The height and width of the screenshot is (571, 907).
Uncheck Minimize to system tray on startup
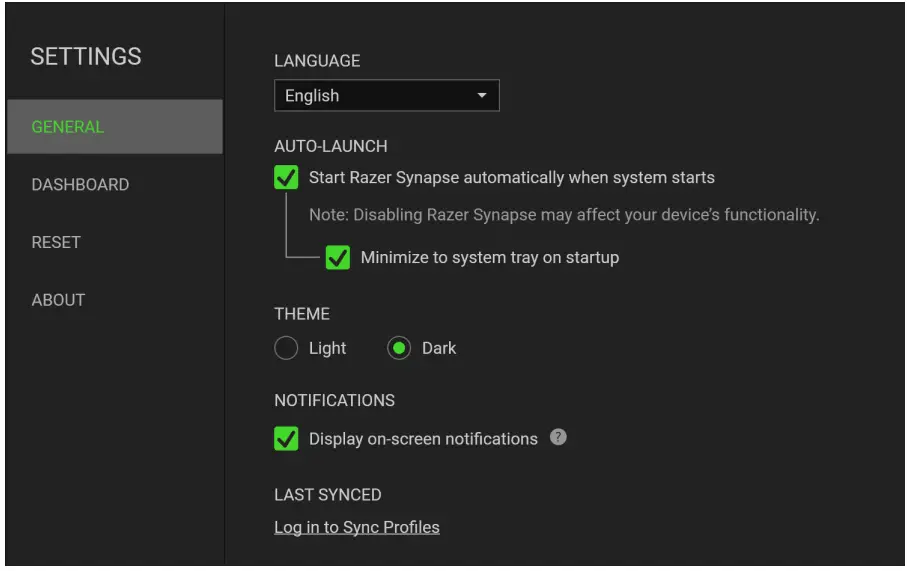coord(338,258)
